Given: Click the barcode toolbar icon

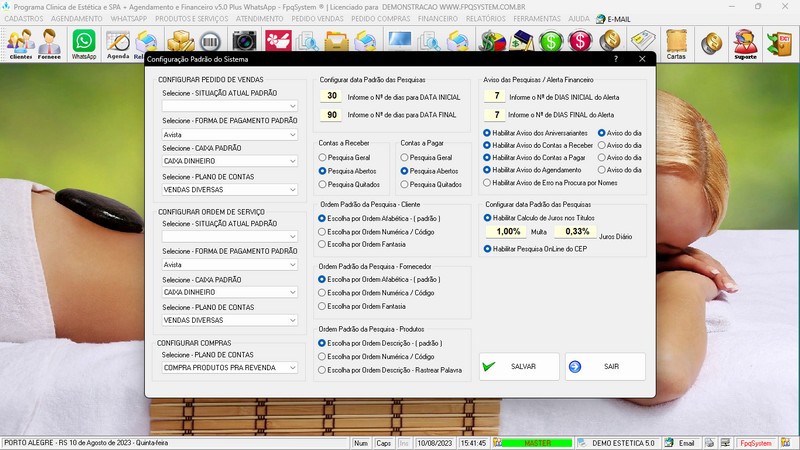Looking at the screenshot, I should [x=210, y=41].
